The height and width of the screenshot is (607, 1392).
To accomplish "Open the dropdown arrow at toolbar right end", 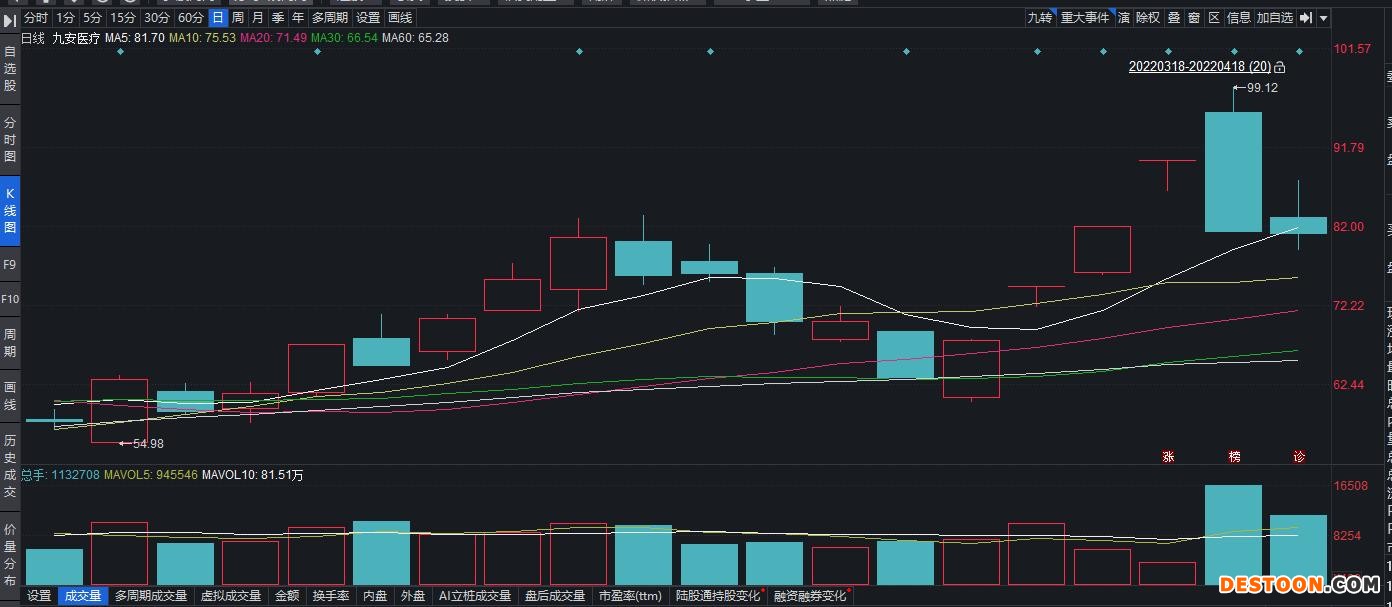I will (1324, 18).
